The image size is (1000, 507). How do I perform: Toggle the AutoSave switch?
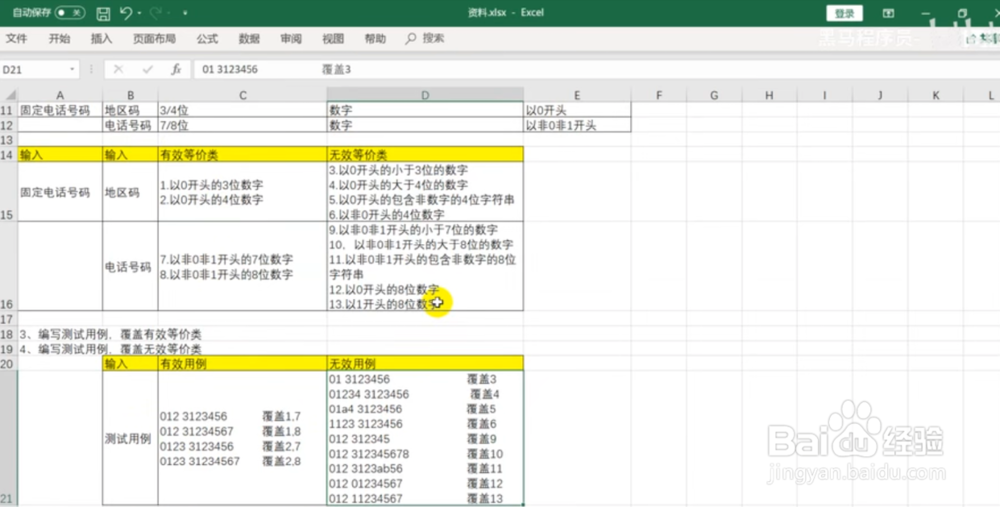click(x=70, y=12)
